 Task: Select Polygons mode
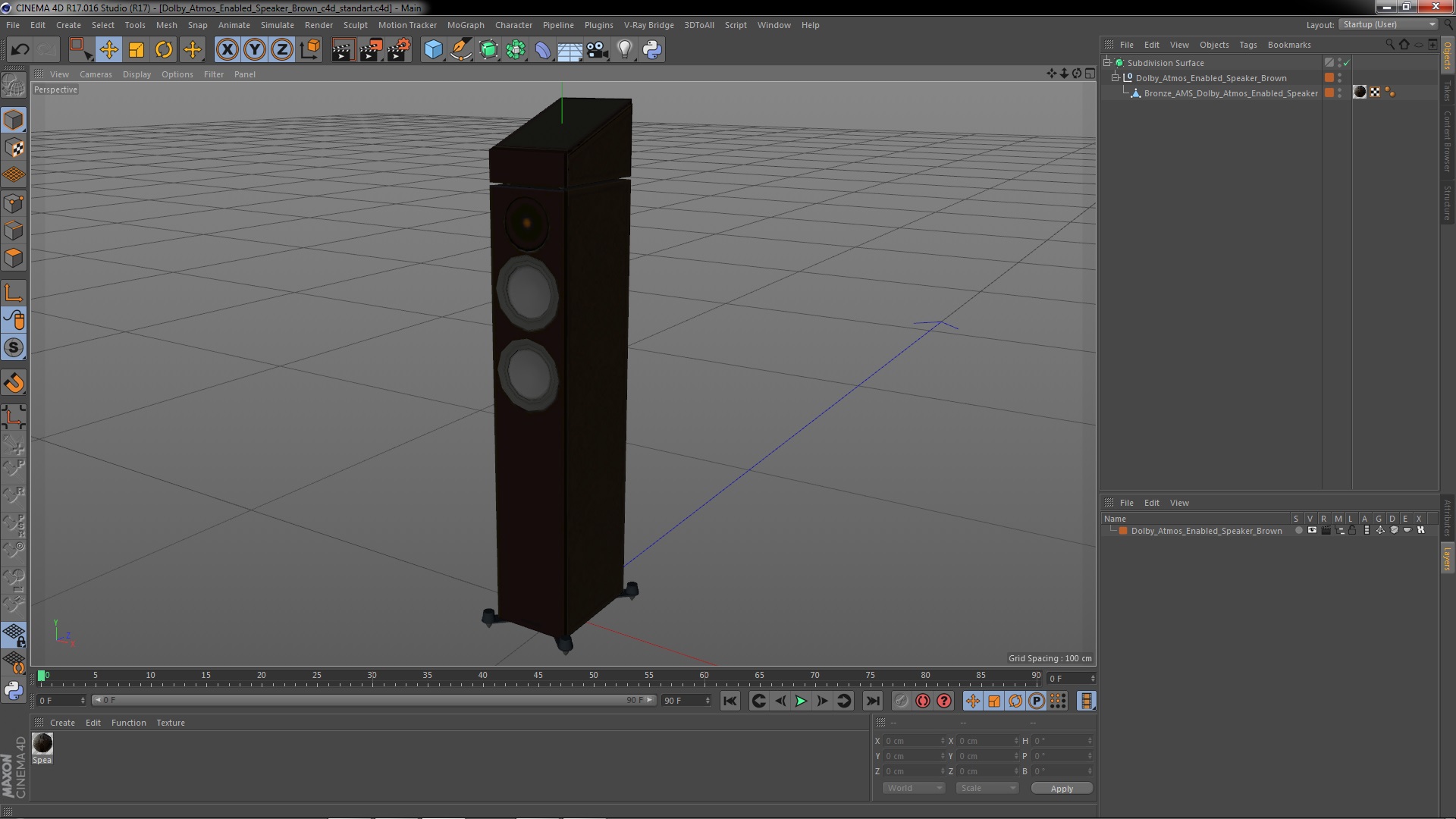pyautogui.click(x=14, y=258)
